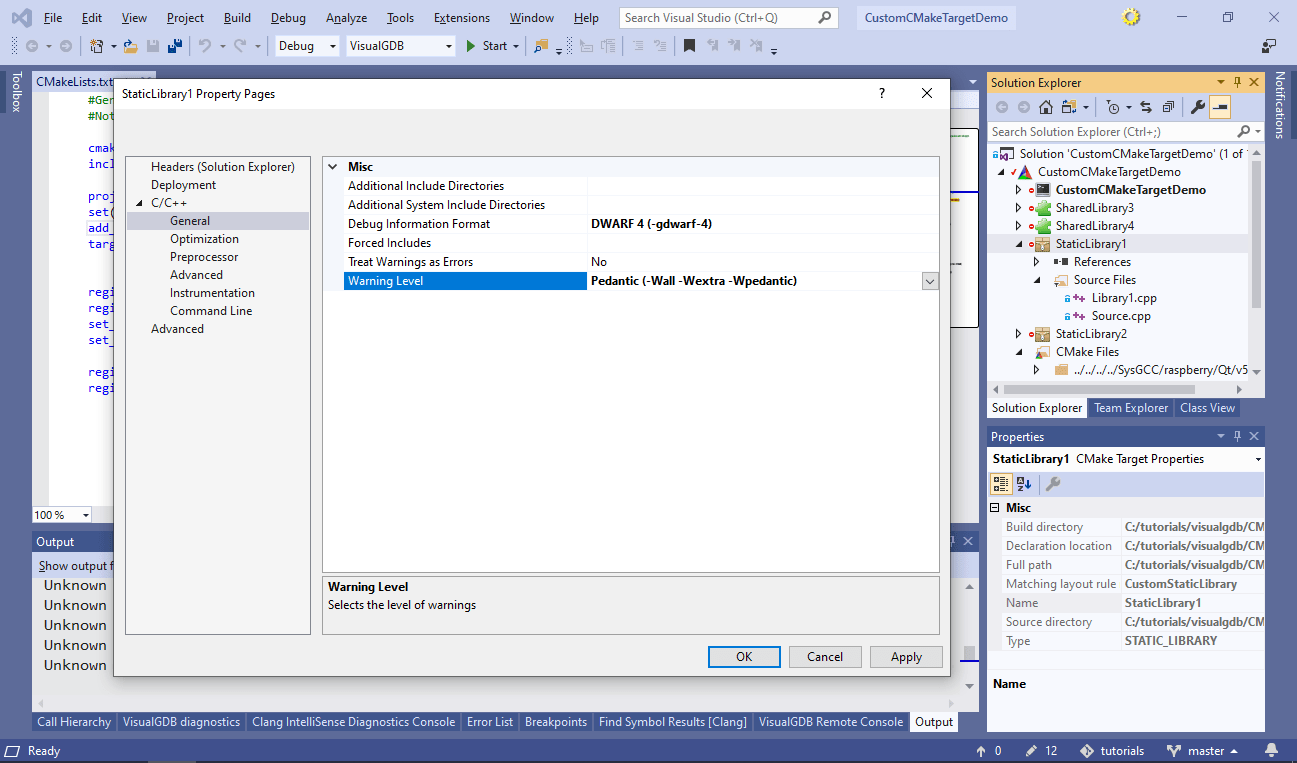Select Optimization under C/C++
The image size is (1297, 763).
click(204, 239)
